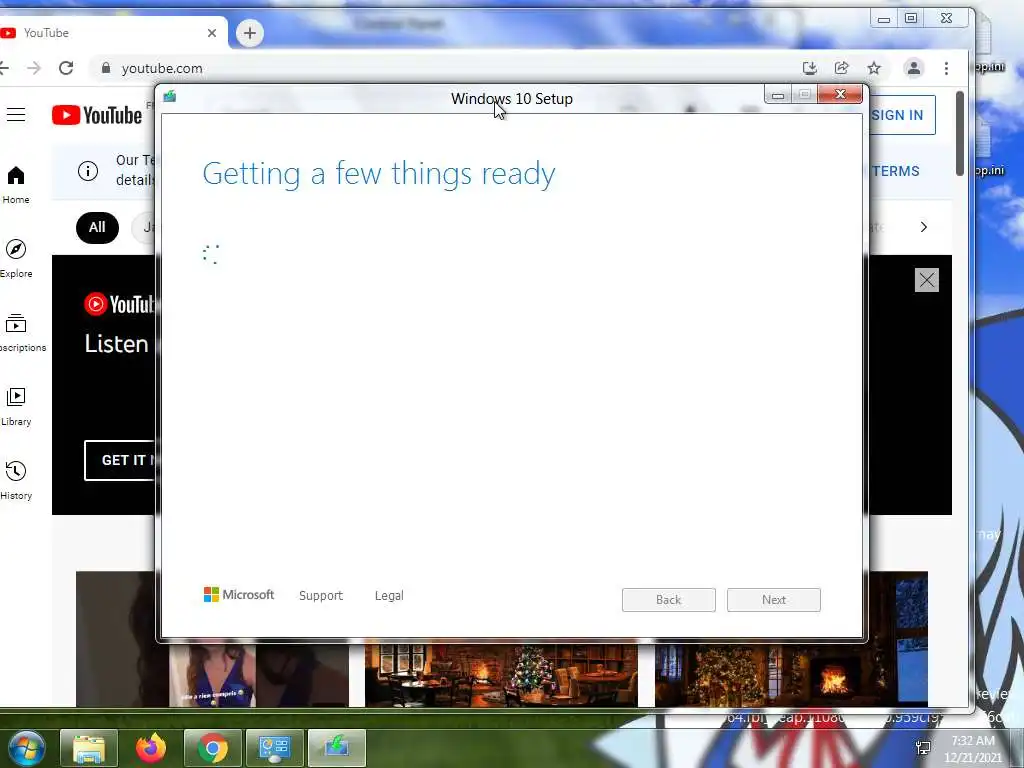Click the TERMS link on YouTube notice
This screenshot has width=1024, height=768.
point(896,171)
